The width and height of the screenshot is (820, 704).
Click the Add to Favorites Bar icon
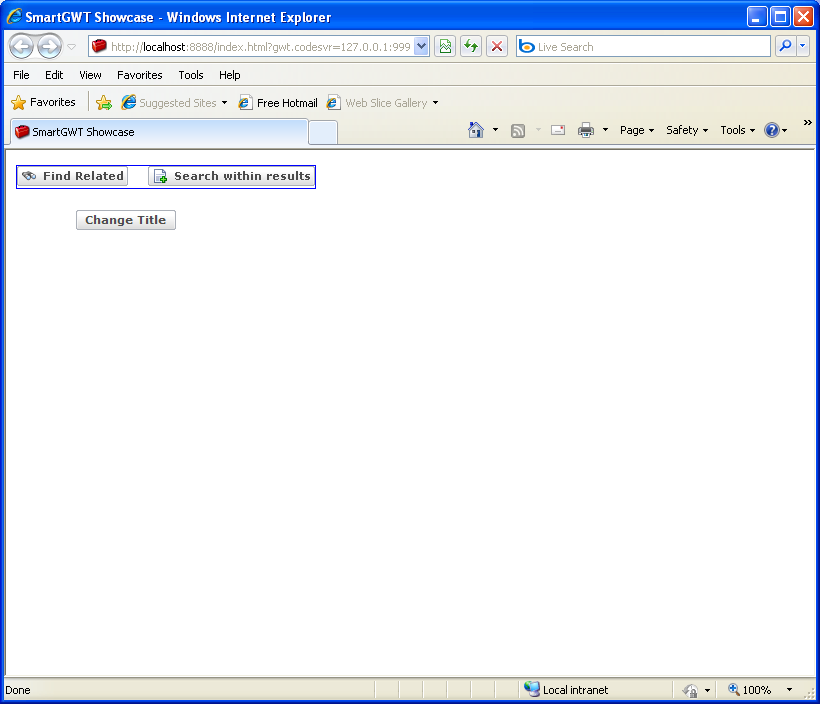(104, 103)
